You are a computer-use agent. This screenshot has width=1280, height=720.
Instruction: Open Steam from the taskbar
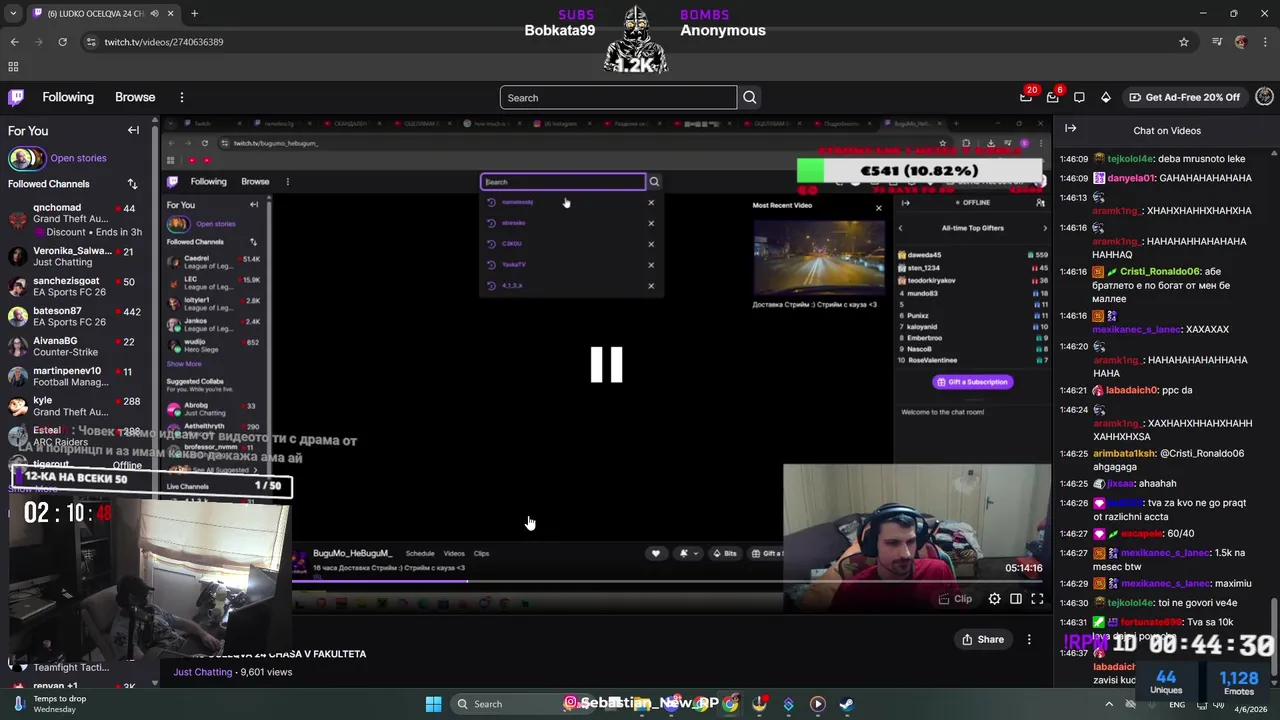tap(846, 704)
